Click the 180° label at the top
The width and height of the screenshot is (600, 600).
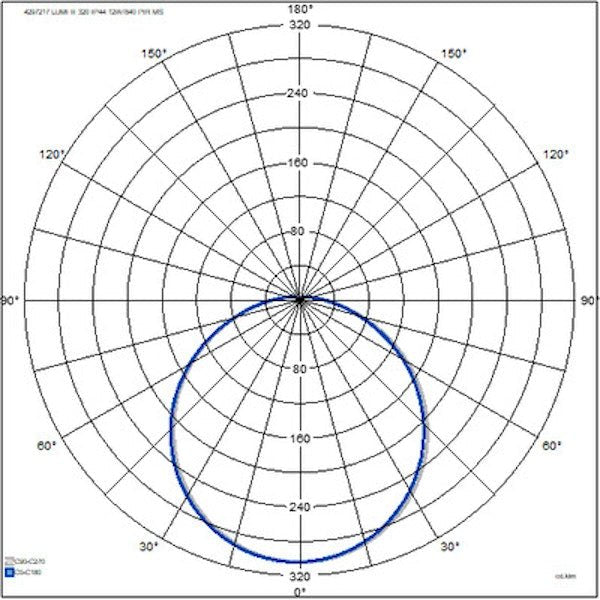[x=300, y=9]
